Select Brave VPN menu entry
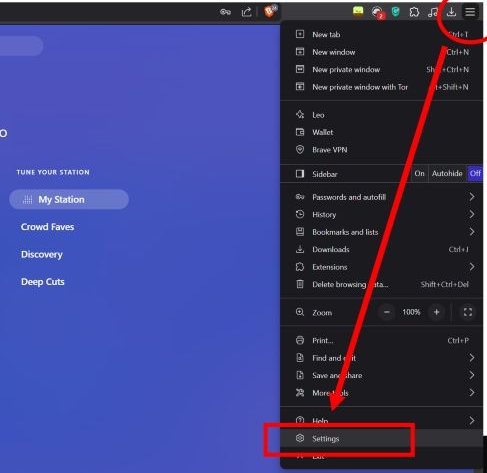The width and height of the screenshot is (487, 473). (381, 150)
